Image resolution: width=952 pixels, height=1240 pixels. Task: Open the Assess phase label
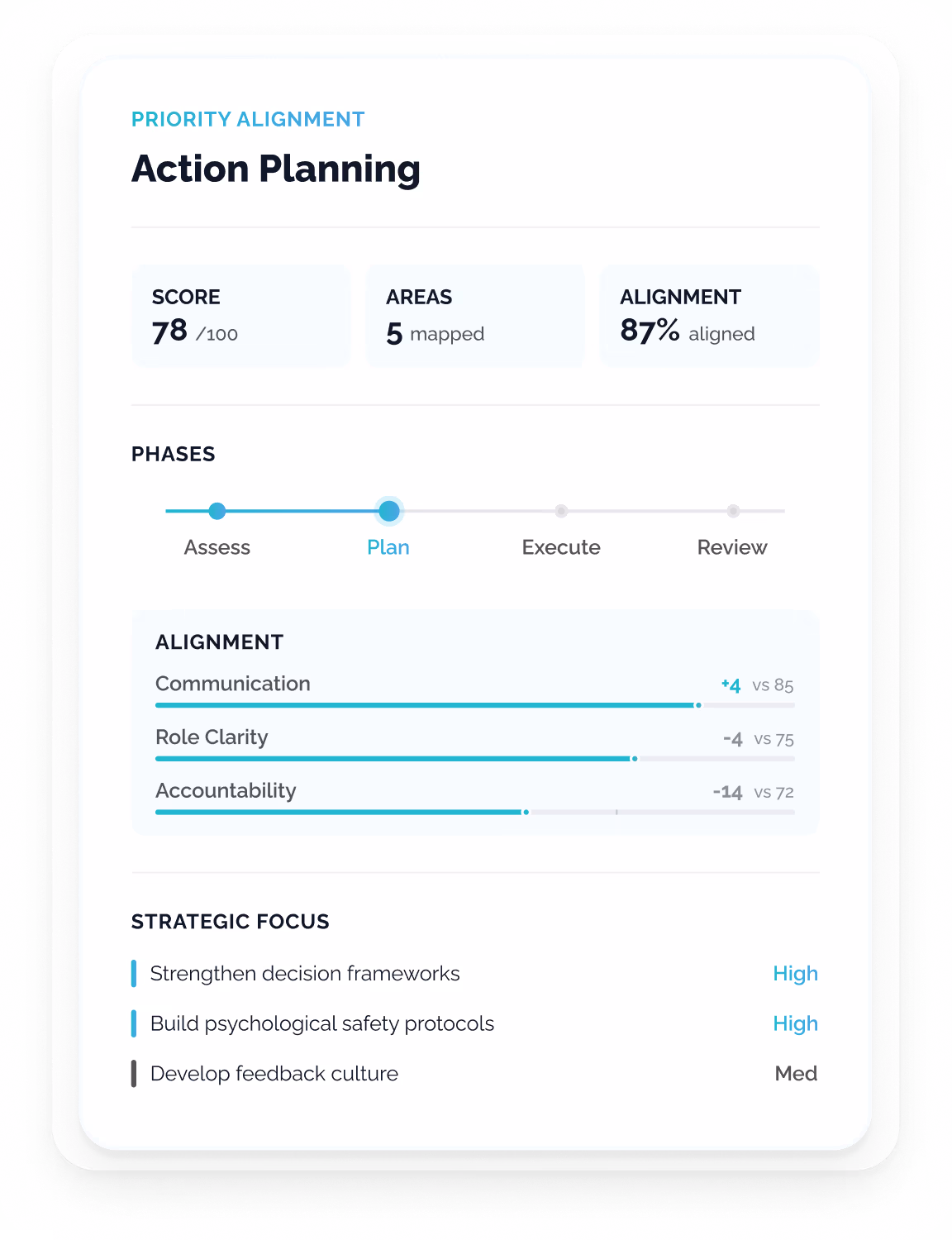click(x=217, y=547)
